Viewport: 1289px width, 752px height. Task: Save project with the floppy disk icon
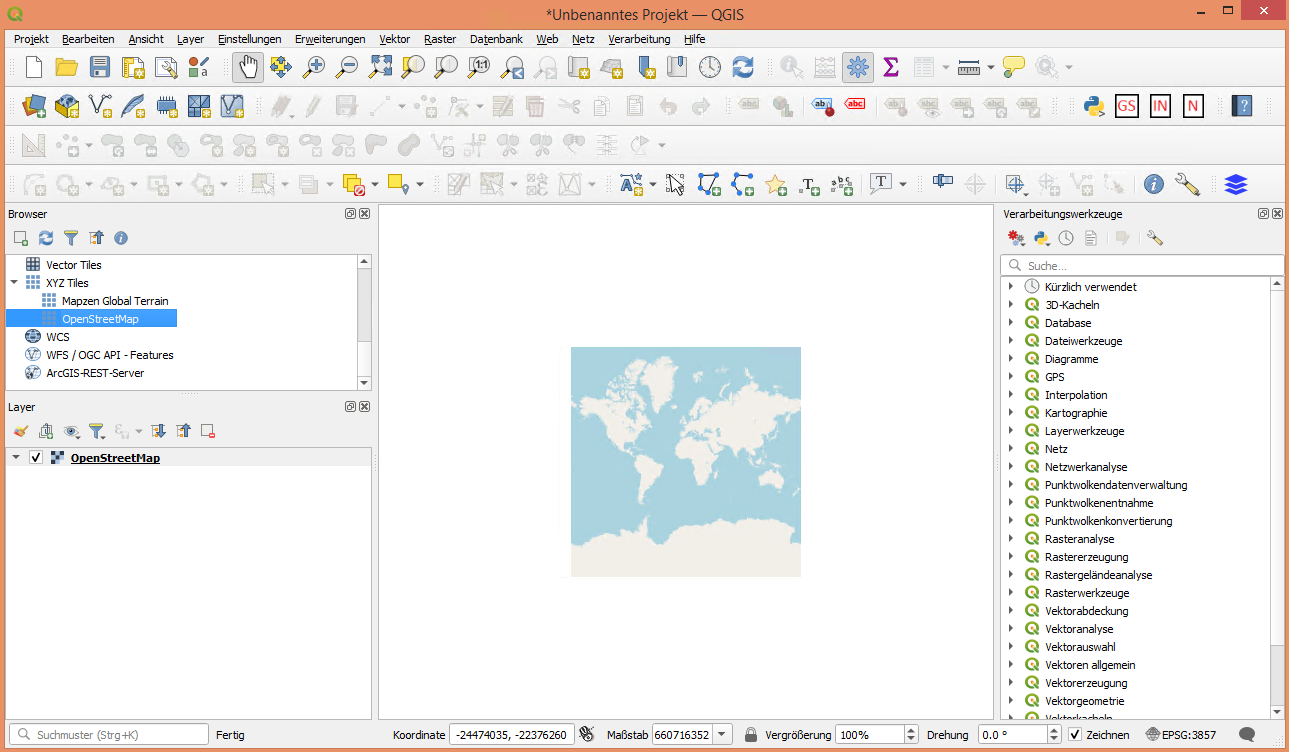(x=100, y=67)
